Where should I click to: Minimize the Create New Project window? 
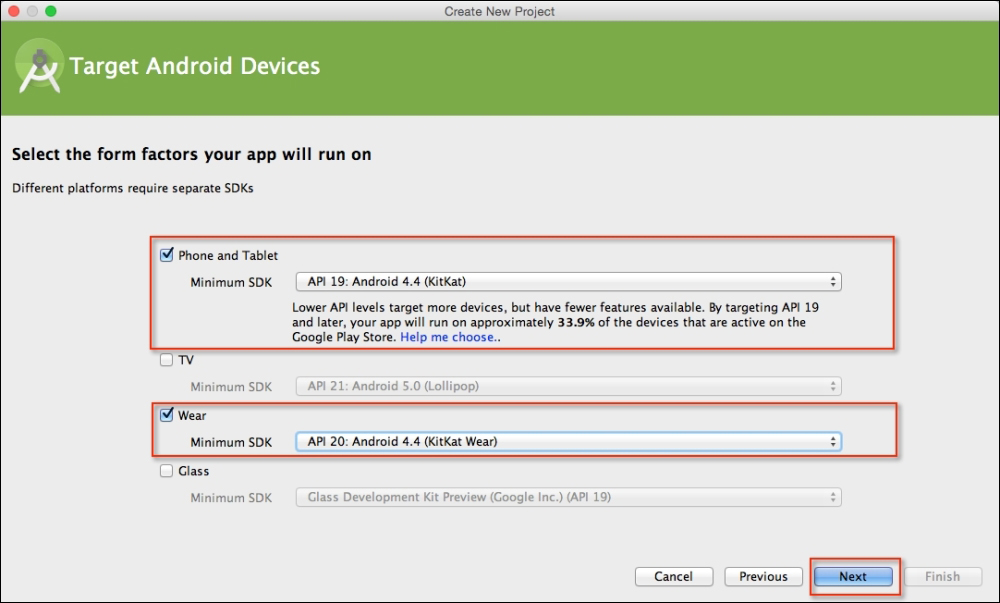(32, 11)
